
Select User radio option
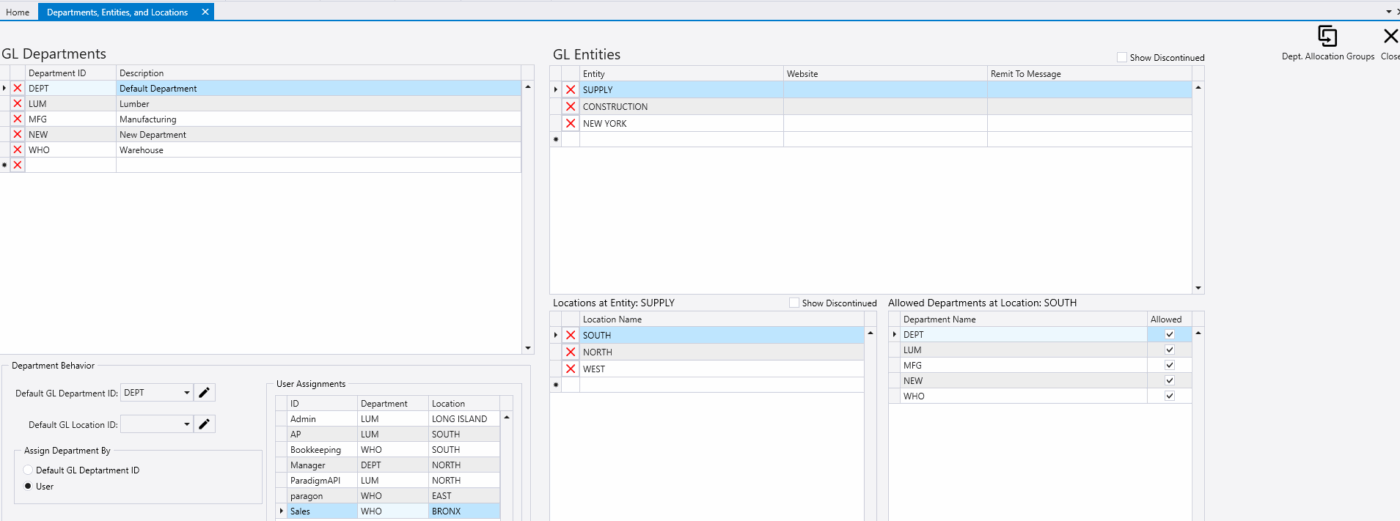coord(28,486)
